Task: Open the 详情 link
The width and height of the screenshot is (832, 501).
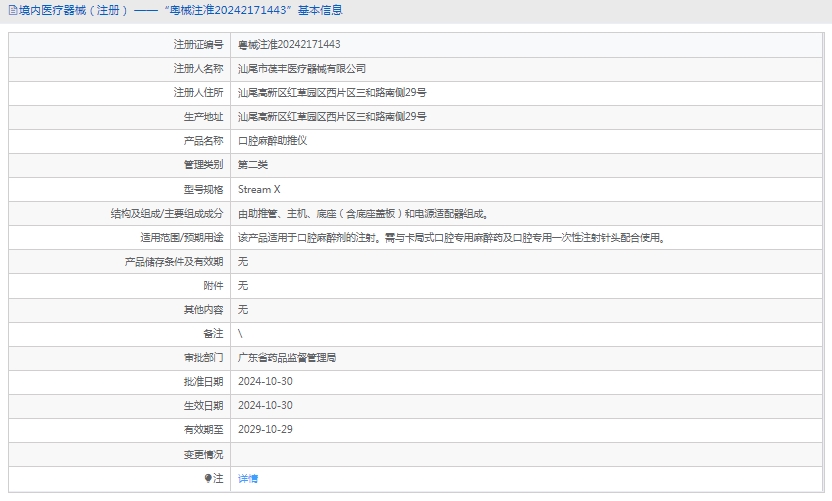Action: tap(248, 478)
